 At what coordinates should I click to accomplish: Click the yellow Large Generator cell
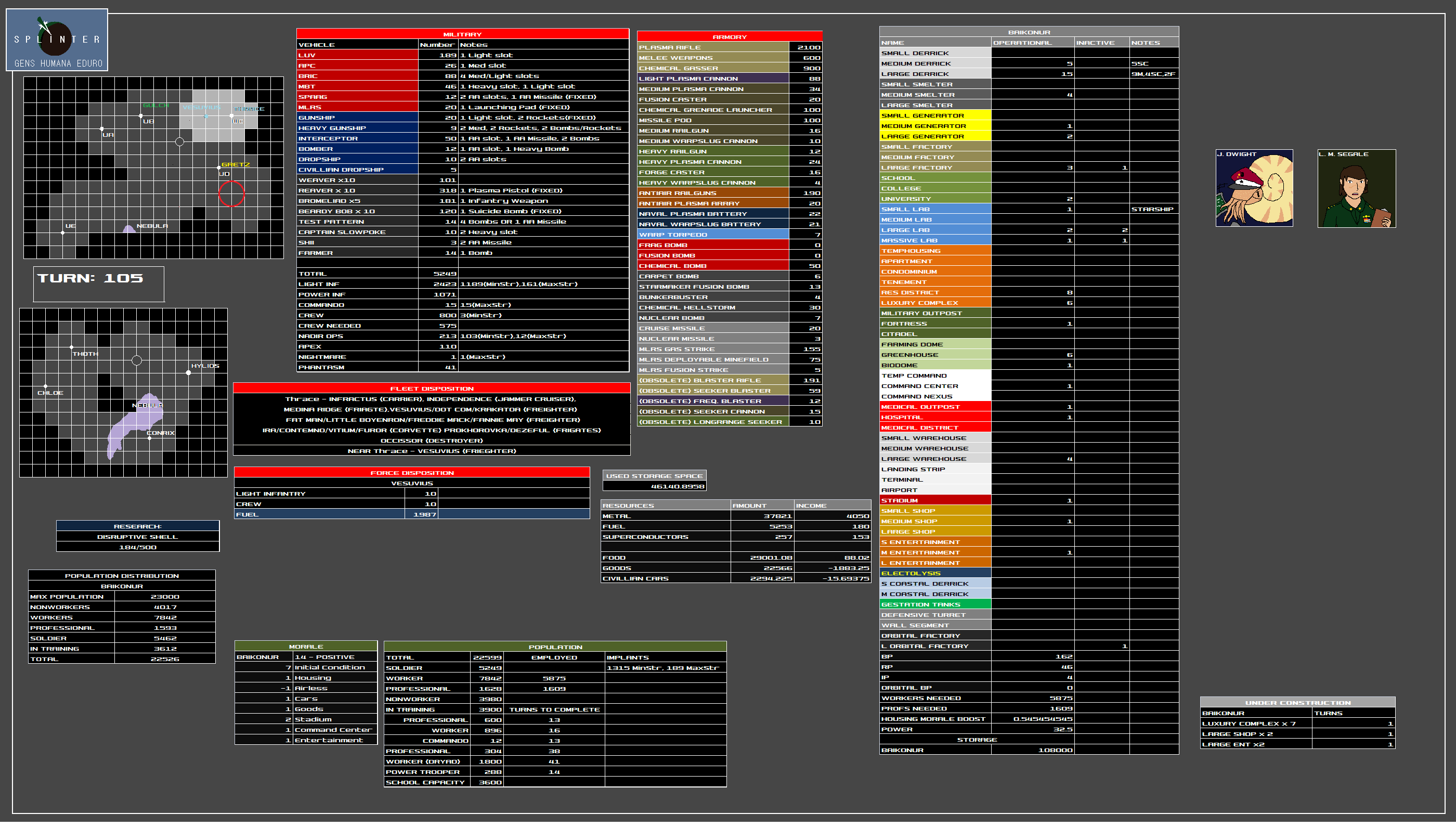(x=935, y=136)
